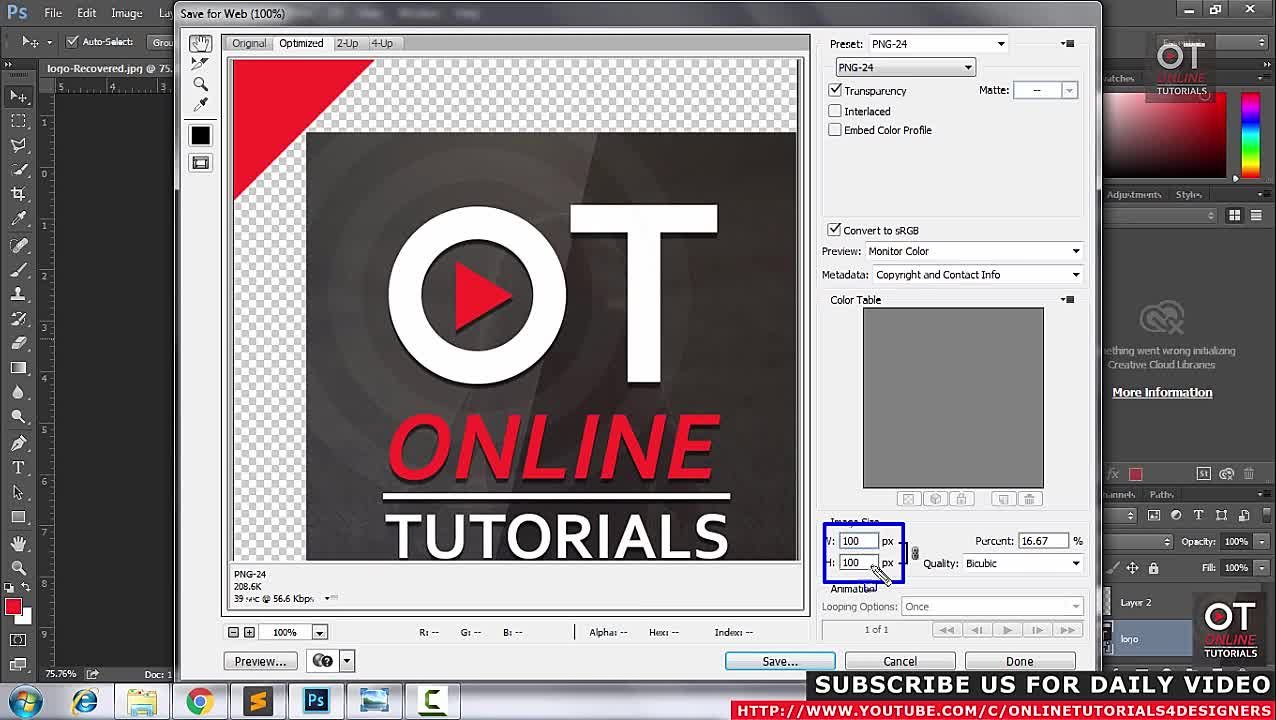The image size is (1276, 720).
Task: Click red foreground color swatch
Action: tap(13, 607)
